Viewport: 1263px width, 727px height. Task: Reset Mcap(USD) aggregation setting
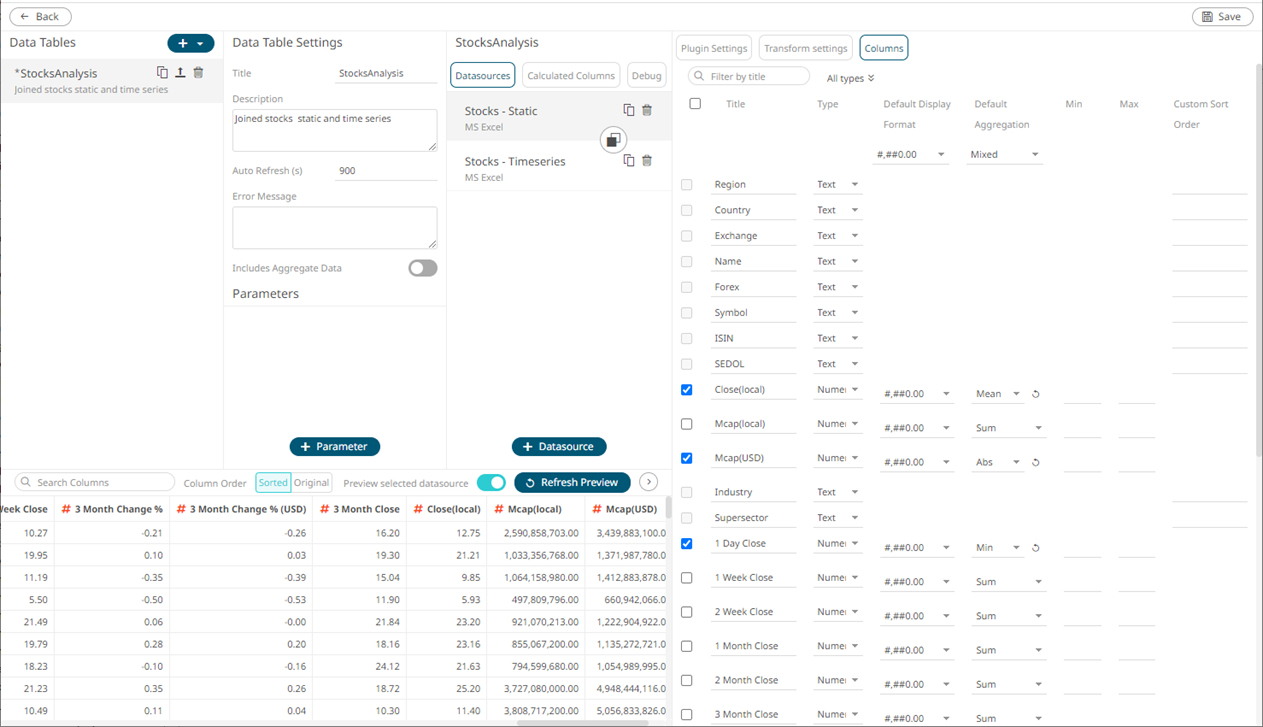pyautogui.click(x=1036, y=462)
